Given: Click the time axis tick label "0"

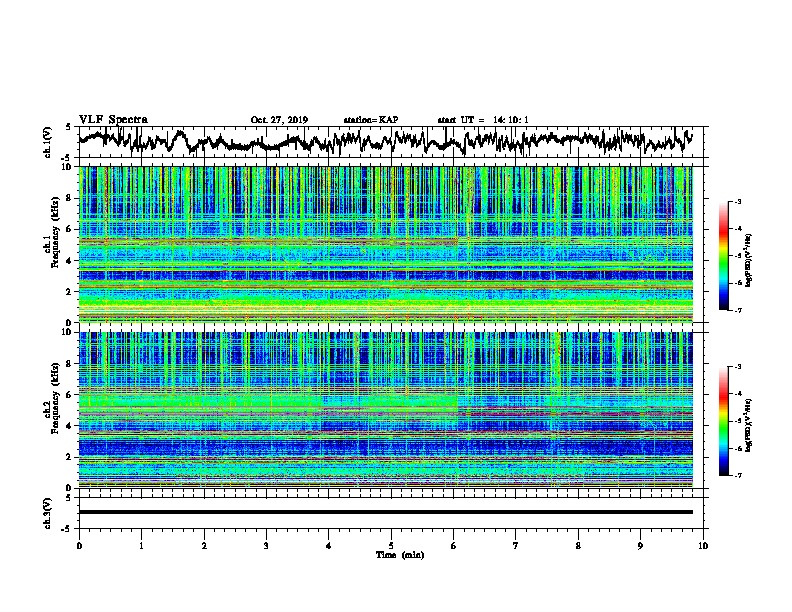Looking at the screenshot, I should [79, 546].
